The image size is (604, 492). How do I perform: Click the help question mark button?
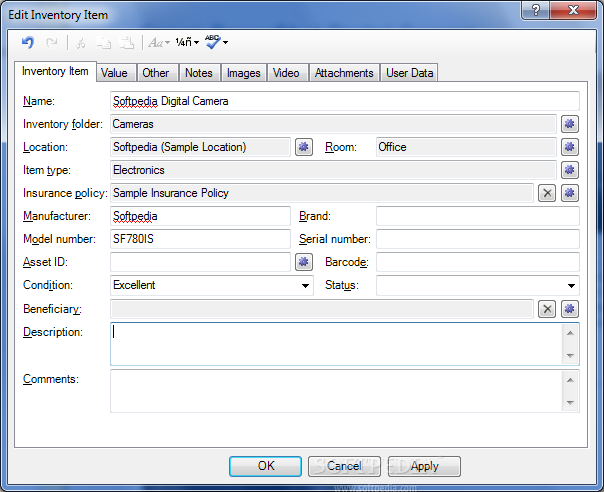(x=536, y=9)
